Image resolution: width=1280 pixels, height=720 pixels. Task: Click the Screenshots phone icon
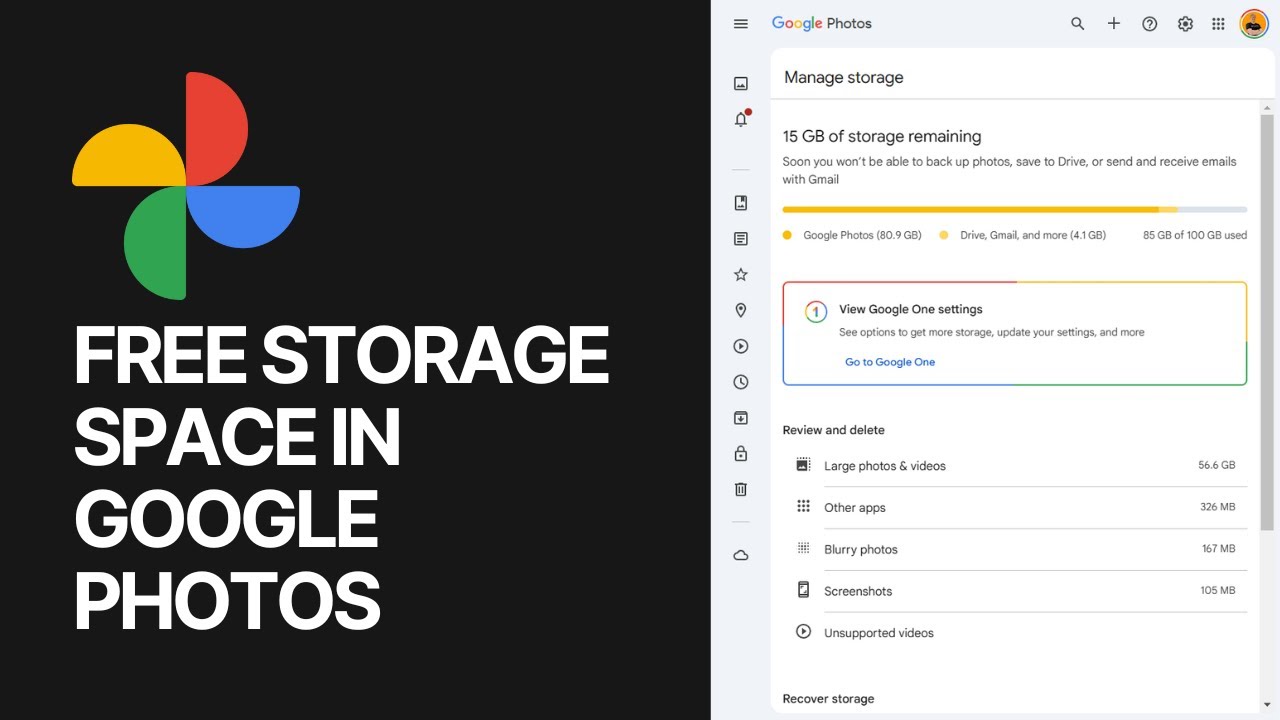[803, 590]
